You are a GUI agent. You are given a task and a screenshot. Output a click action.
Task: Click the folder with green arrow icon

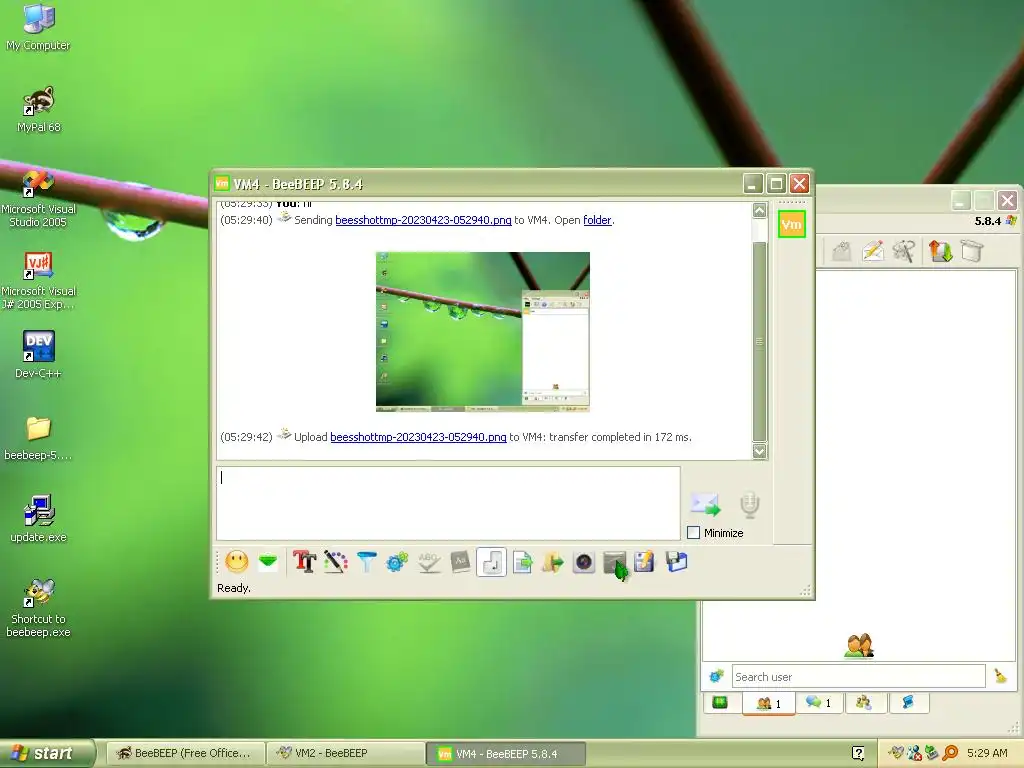pos(552,562)
